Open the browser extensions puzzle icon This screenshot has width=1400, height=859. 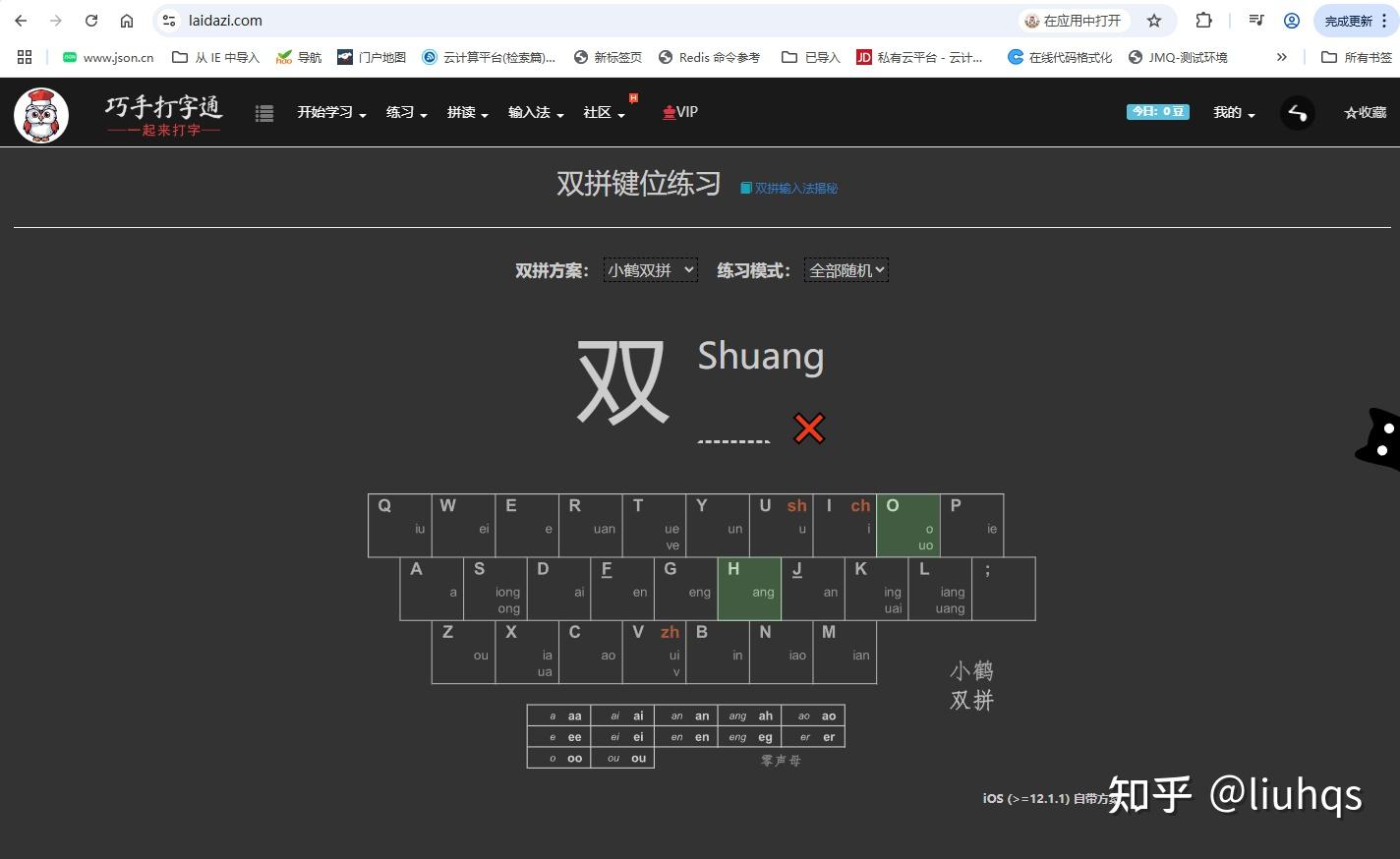(1203, 21)
